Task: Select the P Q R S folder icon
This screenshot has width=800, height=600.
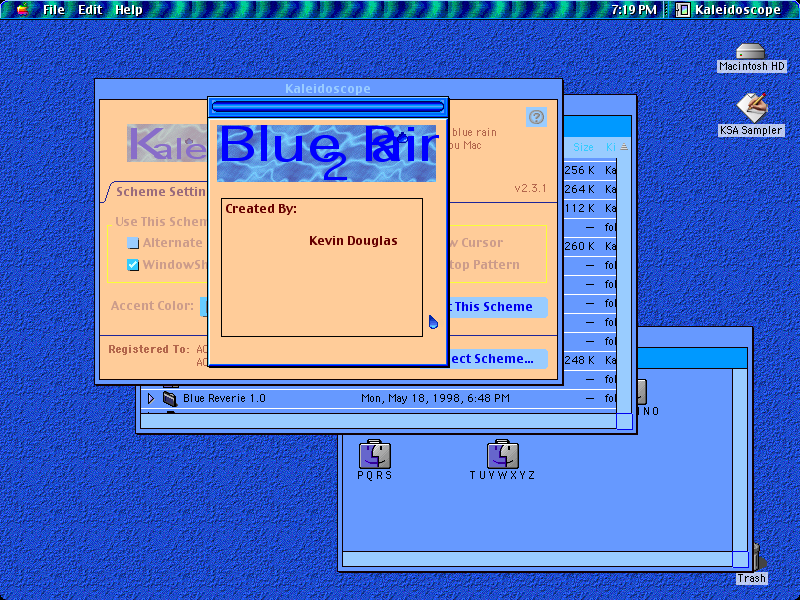Action: pos(375,454)
